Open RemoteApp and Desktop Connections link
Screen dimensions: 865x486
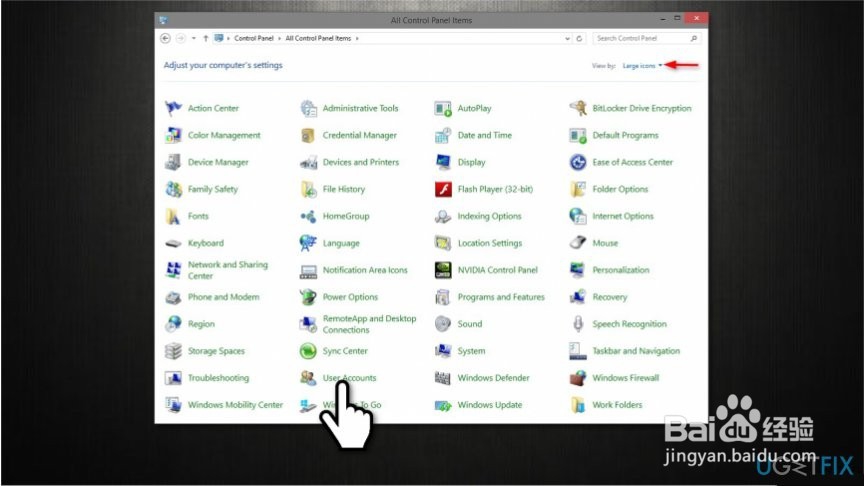[370, 324]
